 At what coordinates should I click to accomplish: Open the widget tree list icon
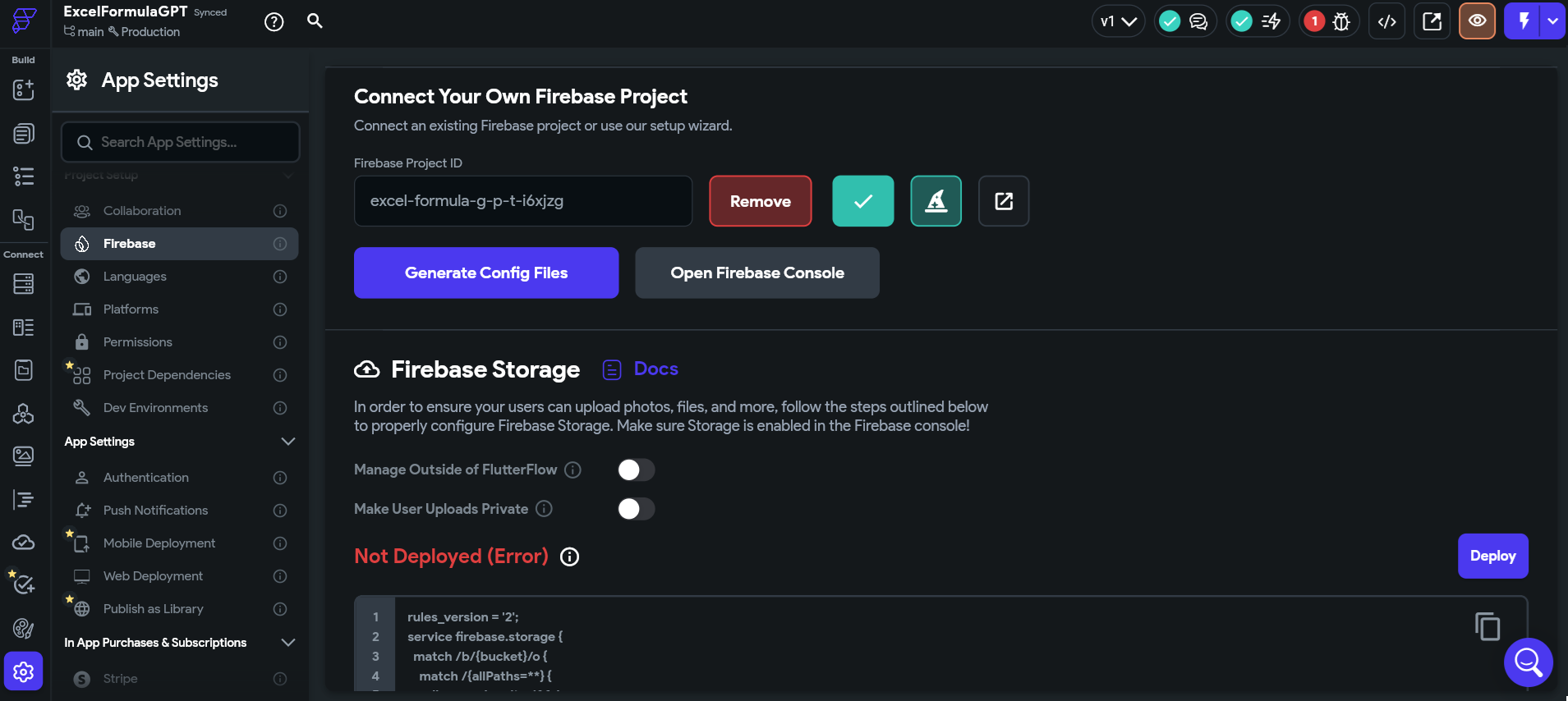pos(24,176)
